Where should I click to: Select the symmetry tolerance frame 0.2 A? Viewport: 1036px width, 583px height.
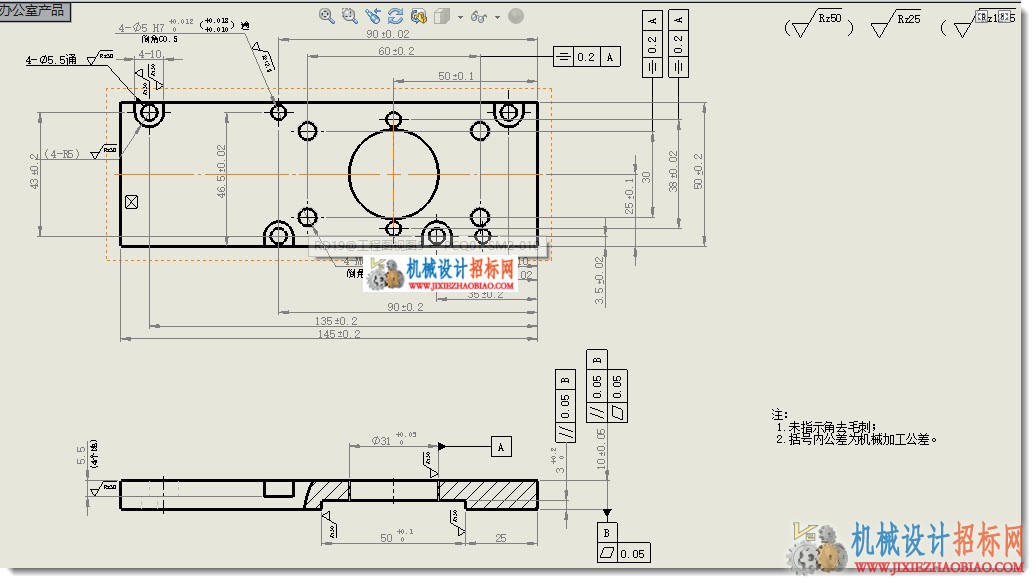point(587,57)
